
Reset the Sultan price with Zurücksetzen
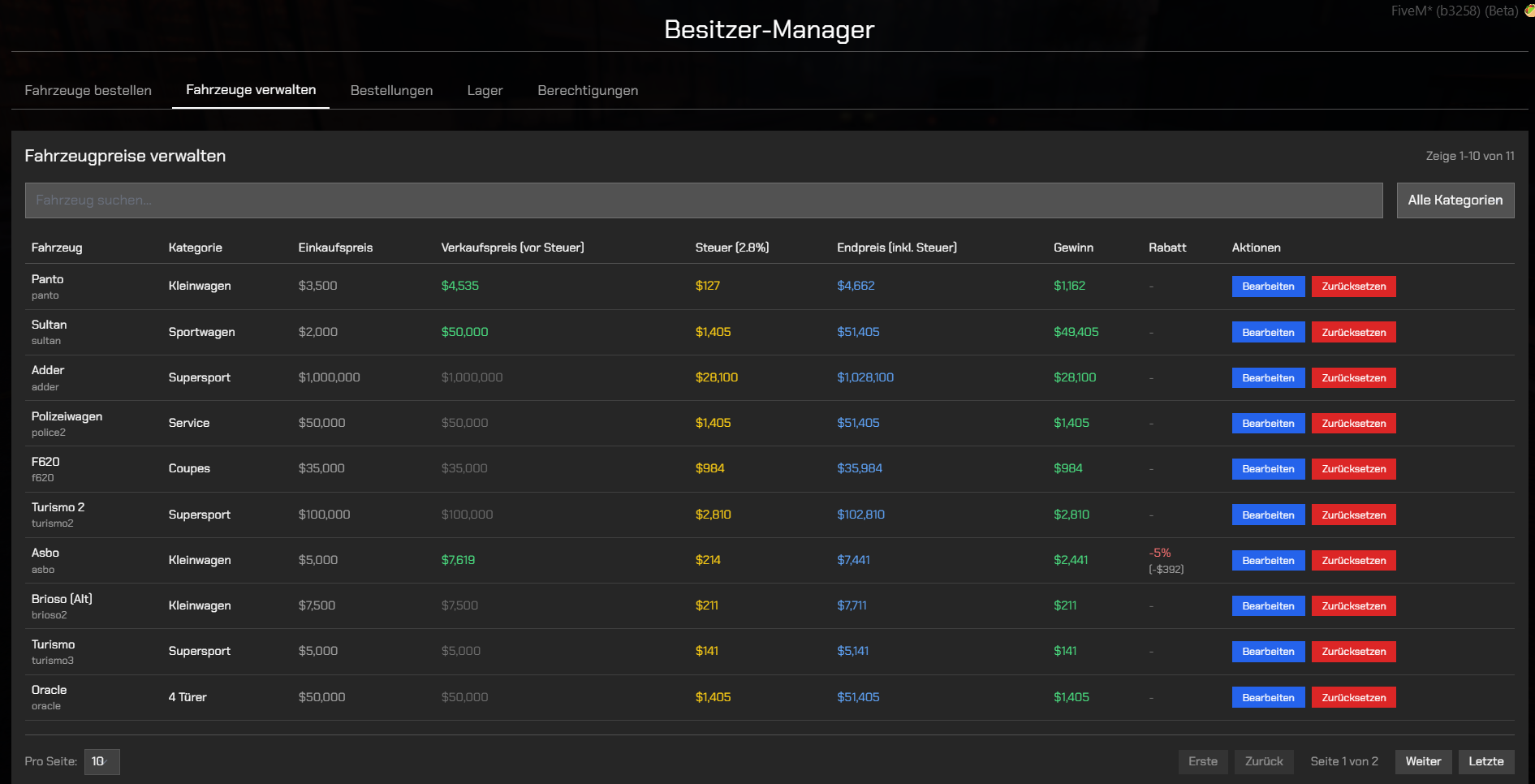[x=1353, y=332]
